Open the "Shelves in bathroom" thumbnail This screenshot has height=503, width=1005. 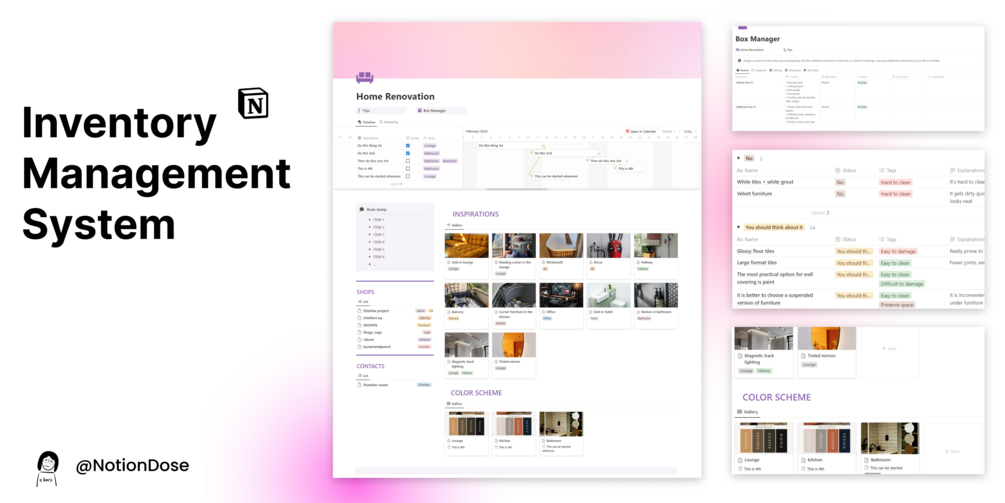[656, 295]
